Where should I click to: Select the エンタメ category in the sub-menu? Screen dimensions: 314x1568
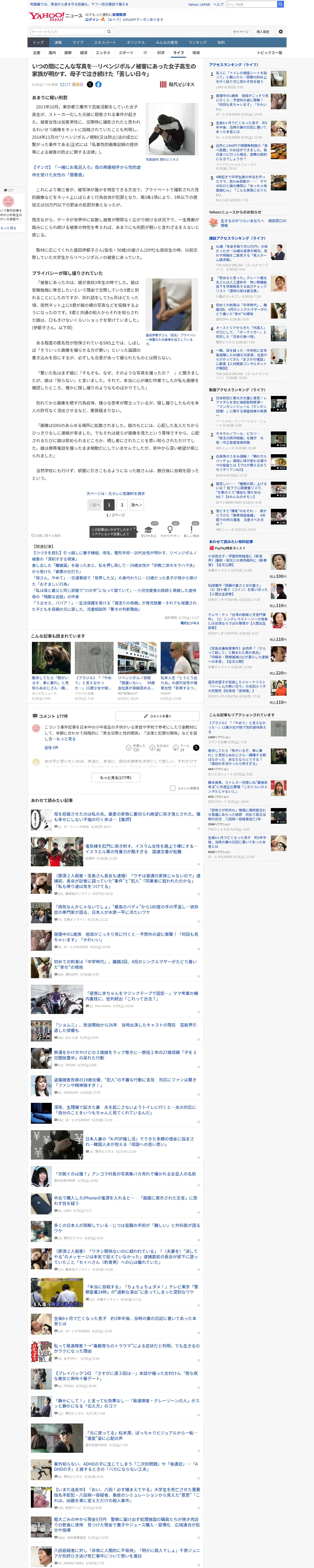tap(103, 53)
